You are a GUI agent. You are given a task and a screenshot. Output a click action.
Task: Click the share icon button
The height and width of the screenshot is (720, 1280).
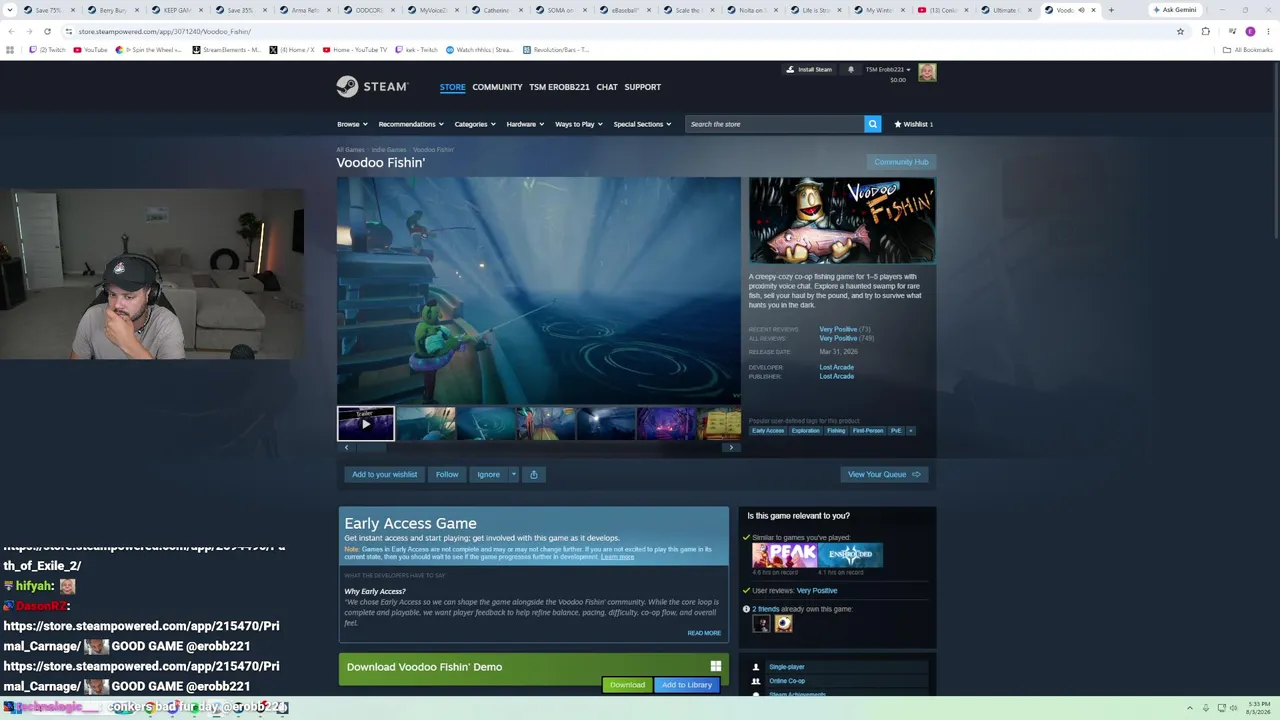[x=534, y=474]
